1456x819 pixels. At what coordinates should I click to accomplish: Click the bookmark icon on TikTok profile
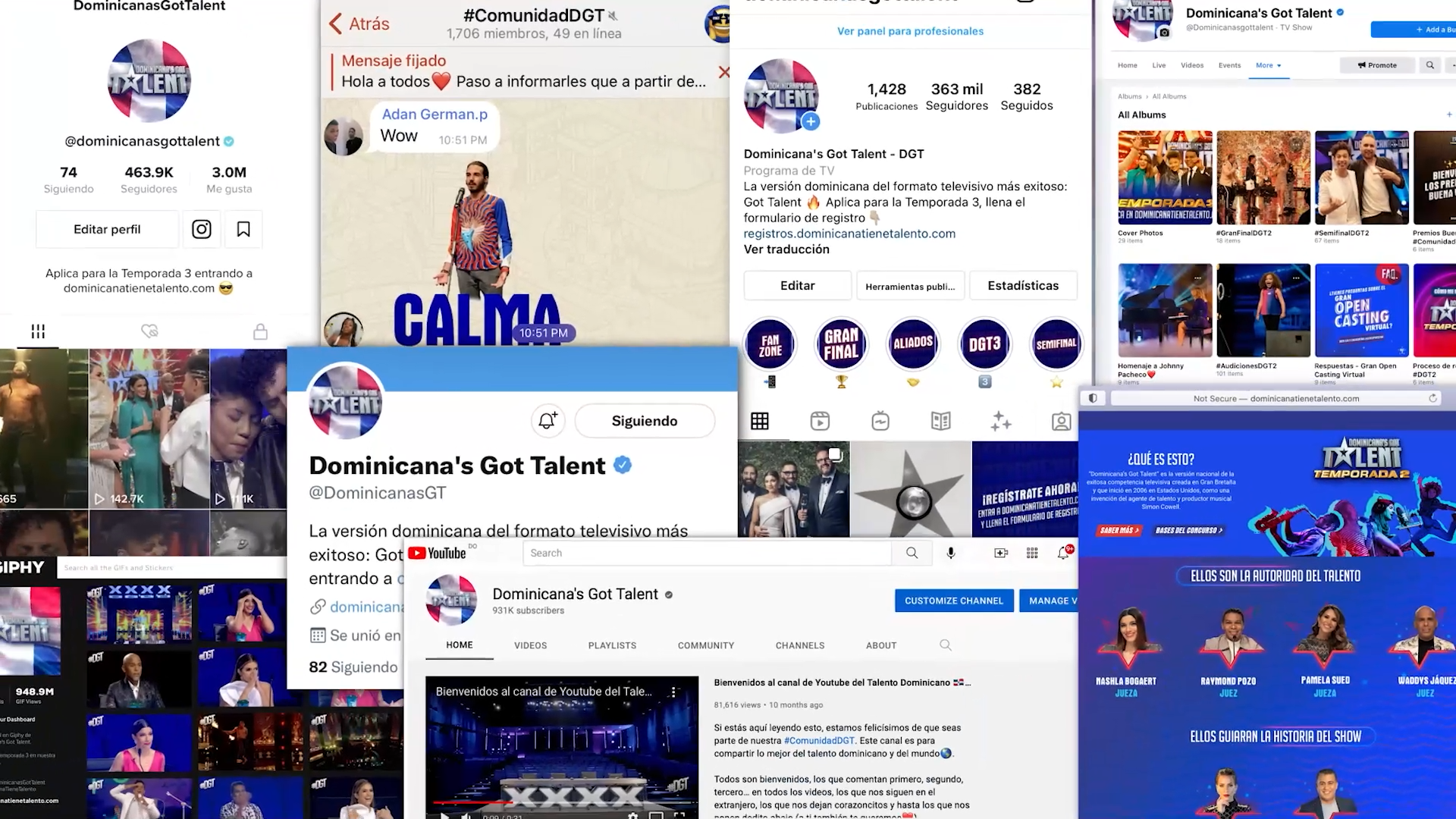[x=243, y=229]
